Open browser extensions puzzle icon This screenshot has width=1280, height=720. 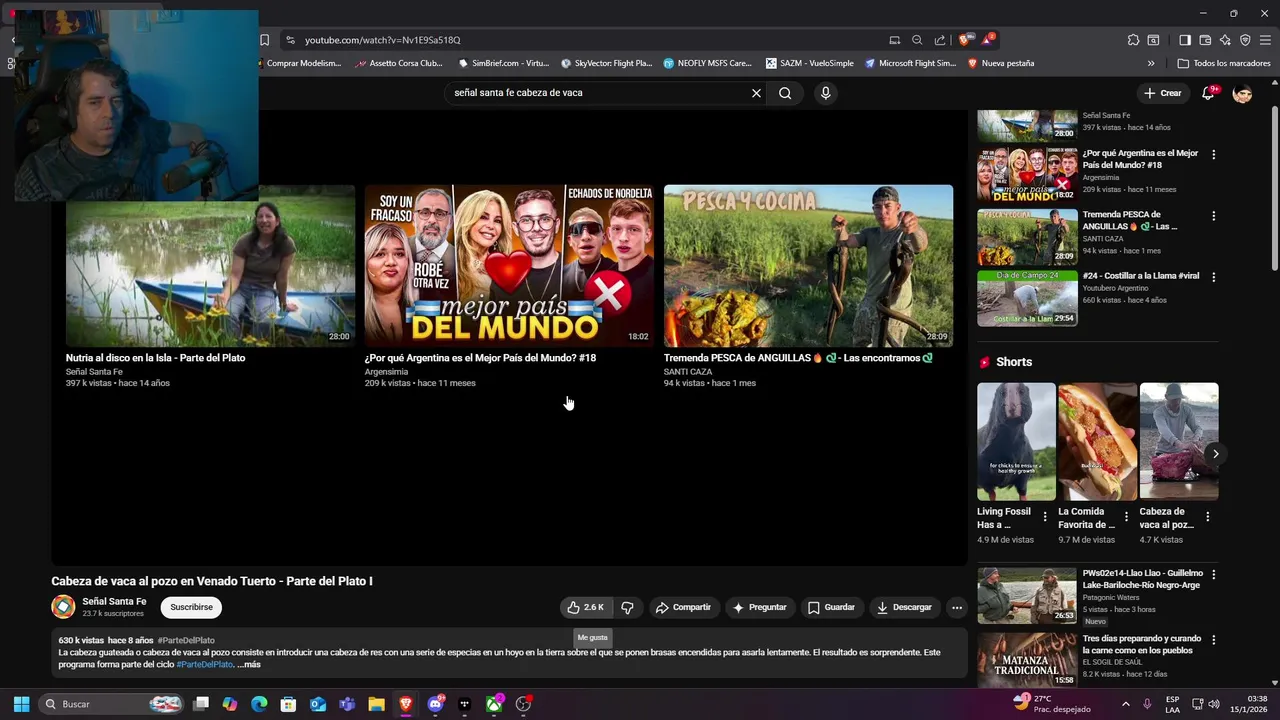click(1133, 40)
